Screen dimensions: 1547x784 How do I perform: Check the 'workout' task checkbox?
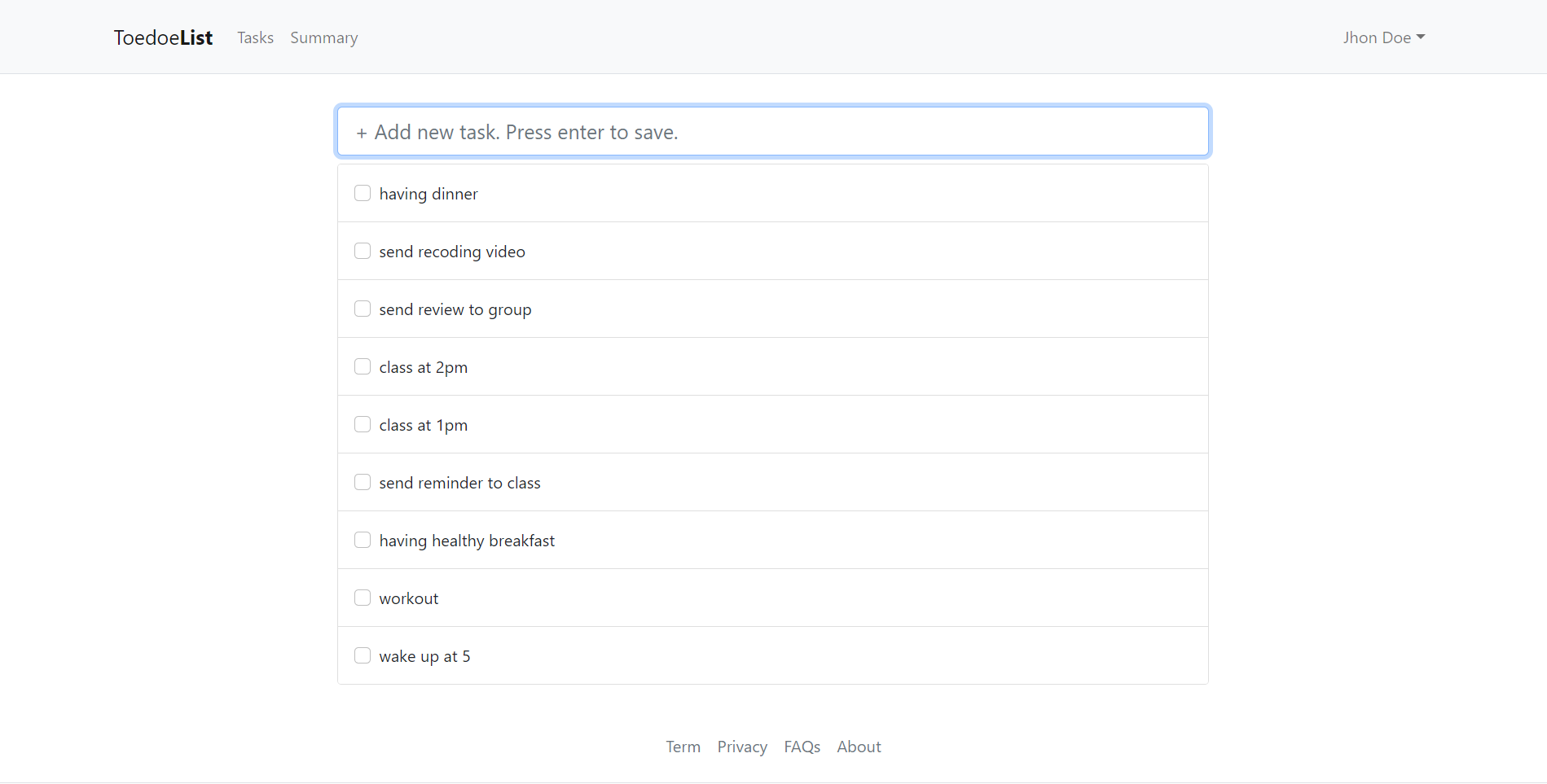[x=363, y=598]
